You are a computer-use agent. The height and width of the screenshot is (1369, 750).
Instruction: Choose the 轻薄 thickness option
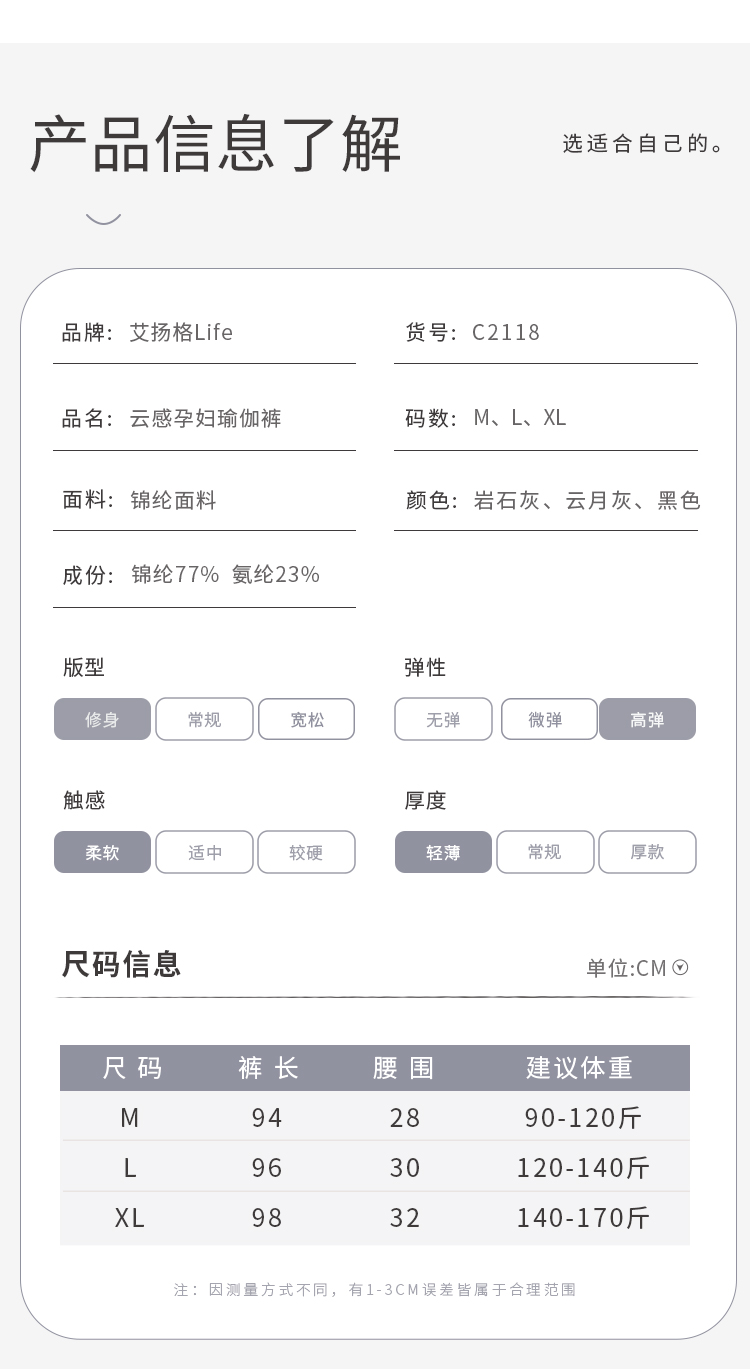tap(443, 852)
